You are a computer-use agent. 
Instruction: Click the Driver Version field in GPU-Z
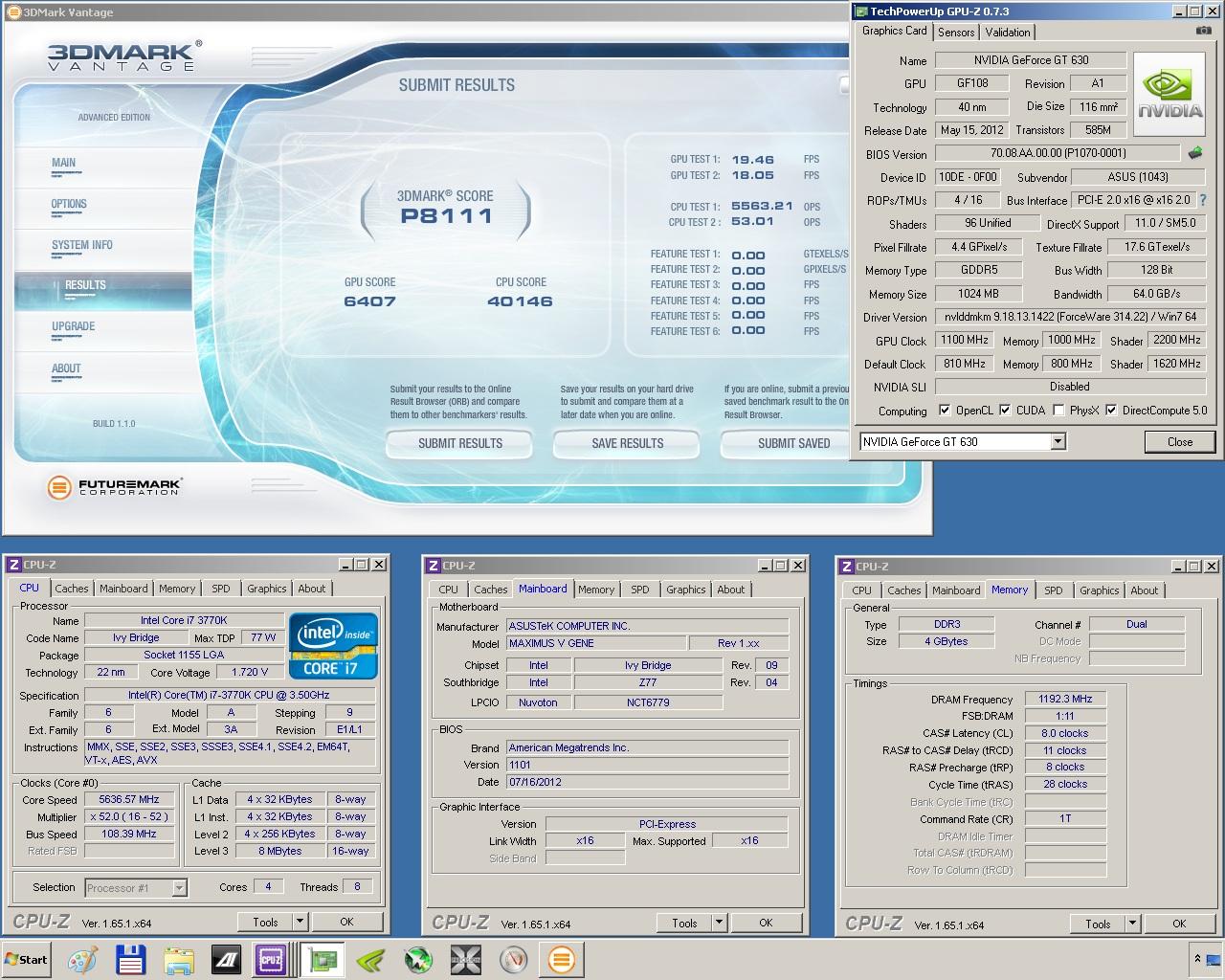[x=1069, y=317]
